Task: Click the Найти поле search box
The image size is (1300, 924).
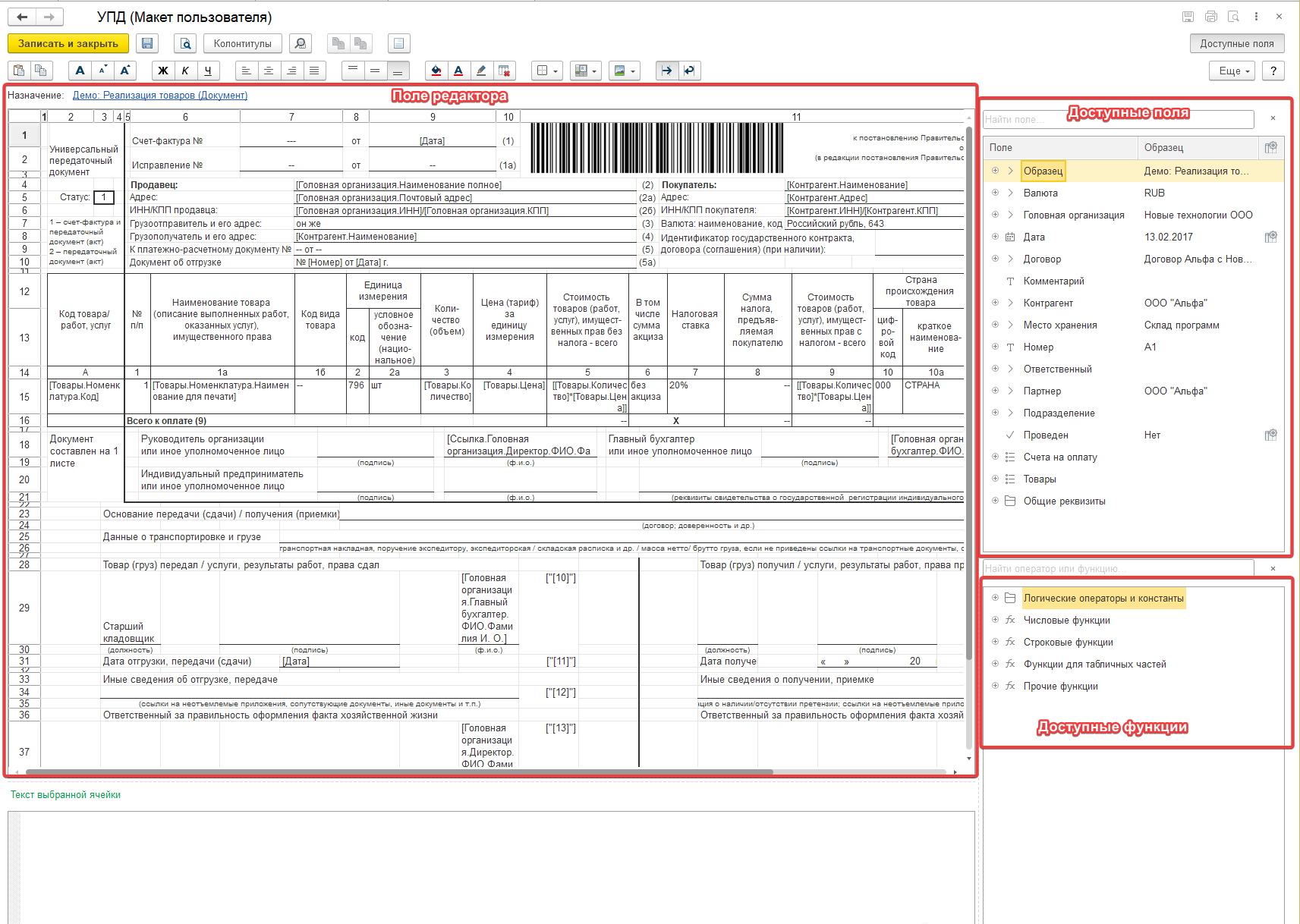Action: pos(1117,119)
